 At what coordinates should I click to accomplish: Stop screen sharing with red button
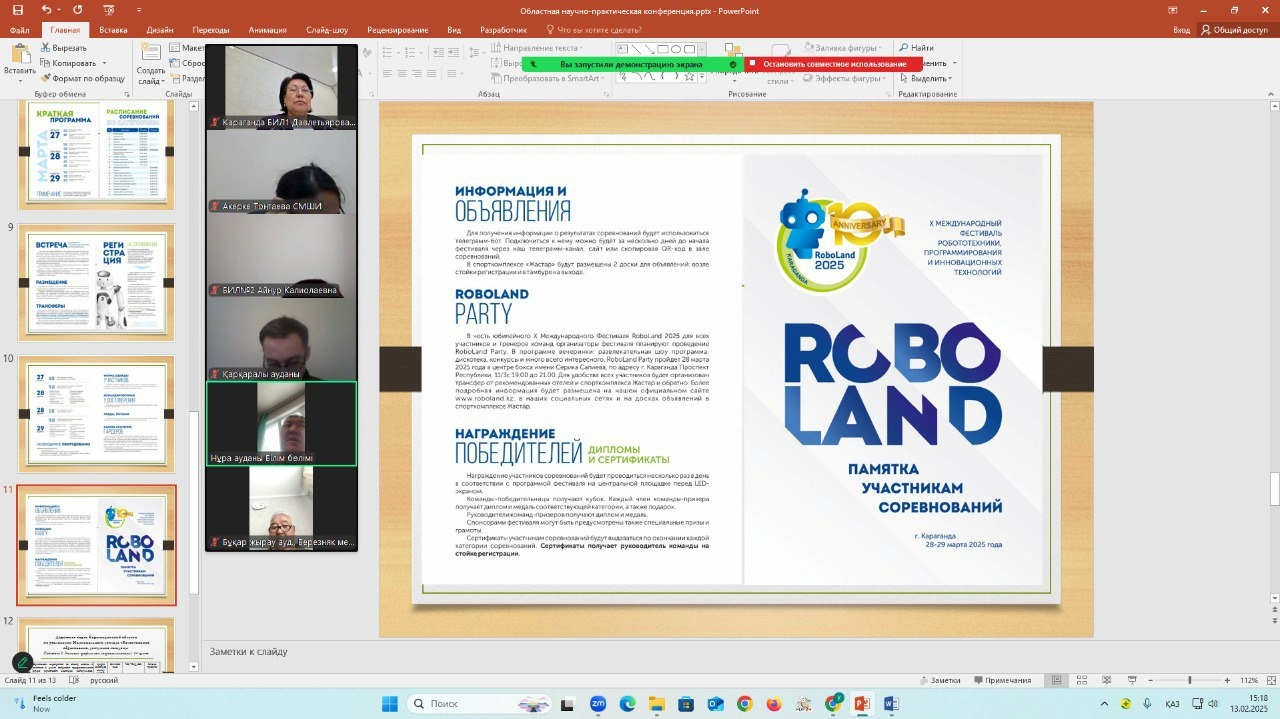pos(833,64)
